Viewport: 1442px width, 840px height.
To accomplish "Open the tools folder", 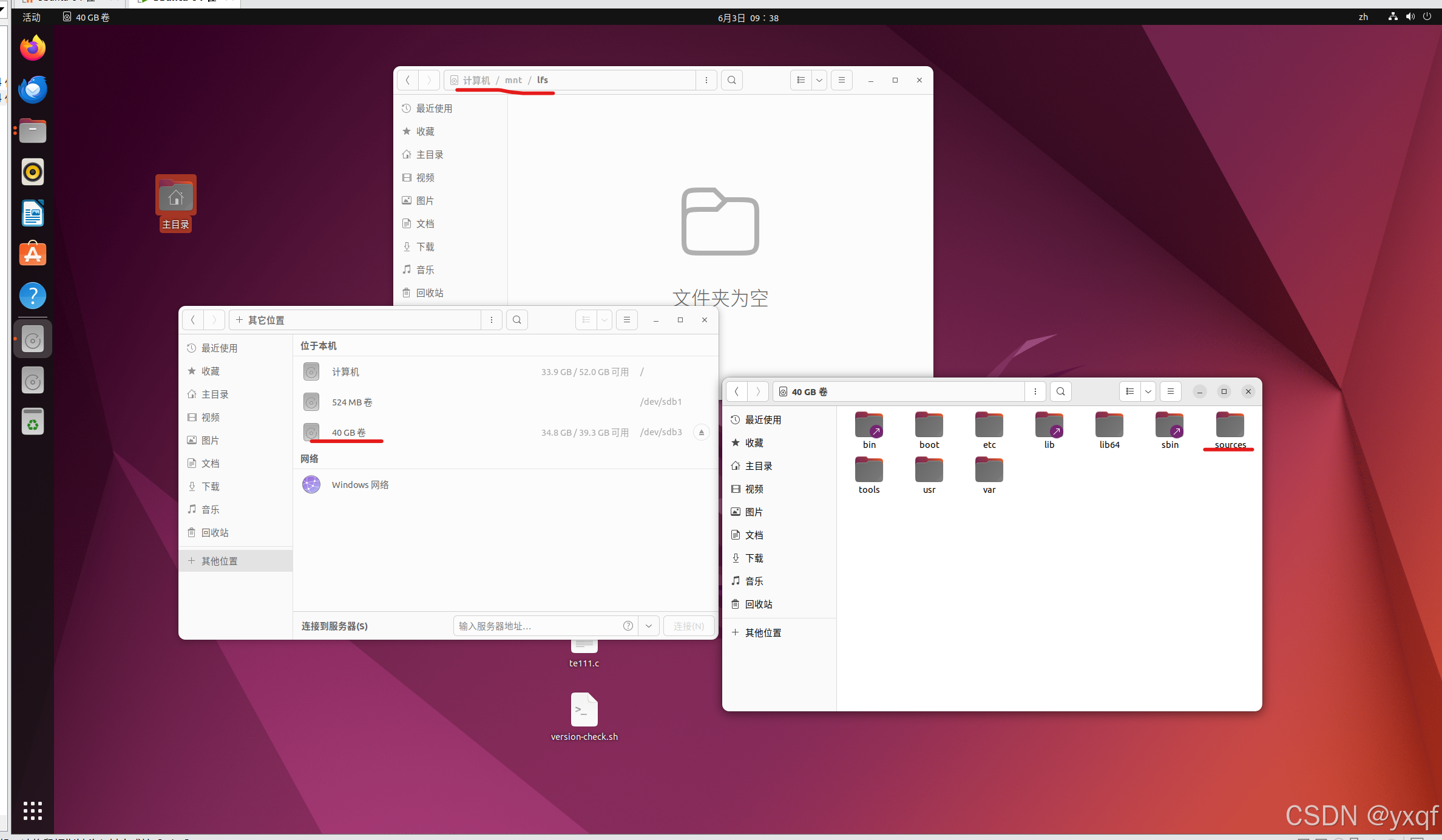I will (868, 470).
